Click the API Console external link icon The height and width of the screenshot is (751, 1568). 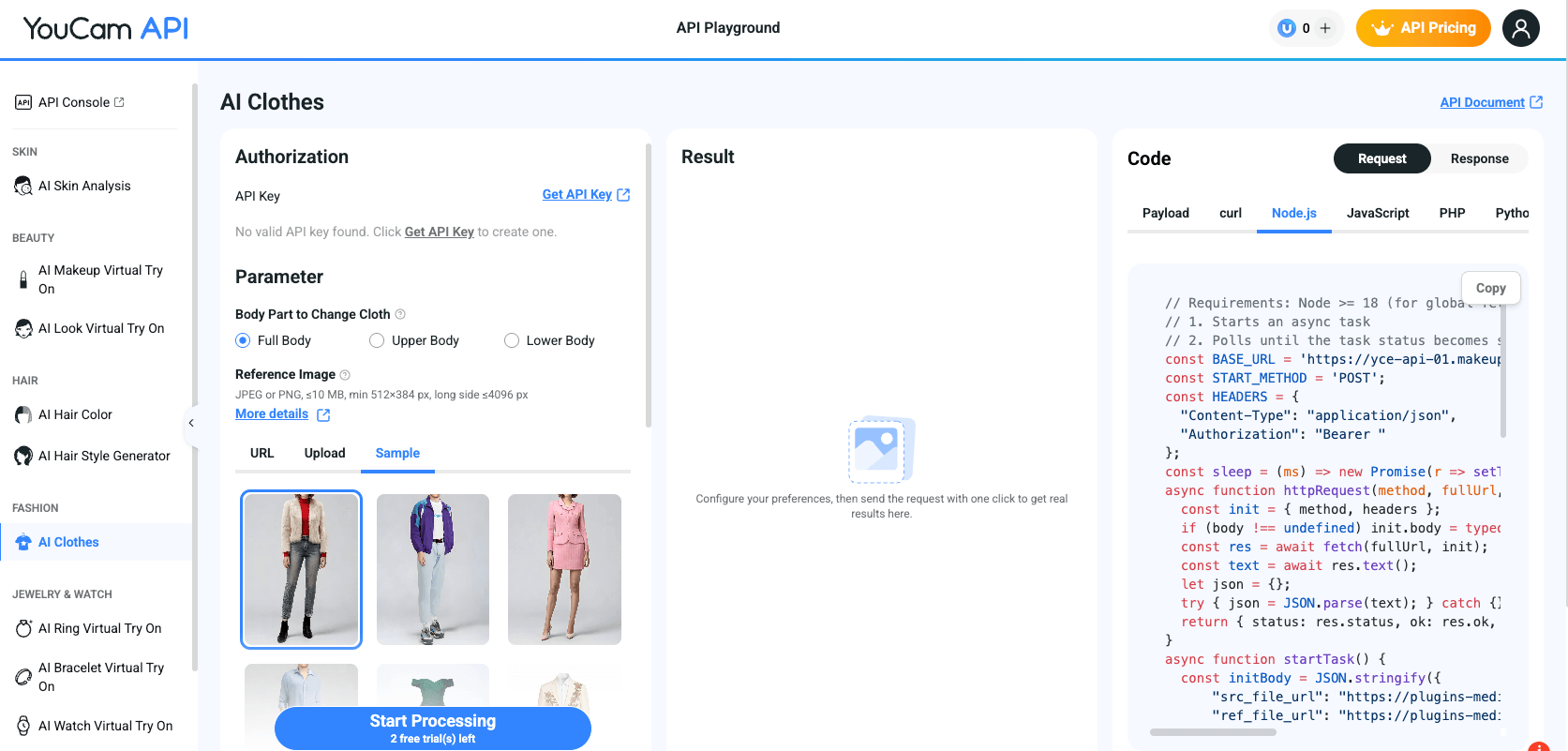pos(119,102)
